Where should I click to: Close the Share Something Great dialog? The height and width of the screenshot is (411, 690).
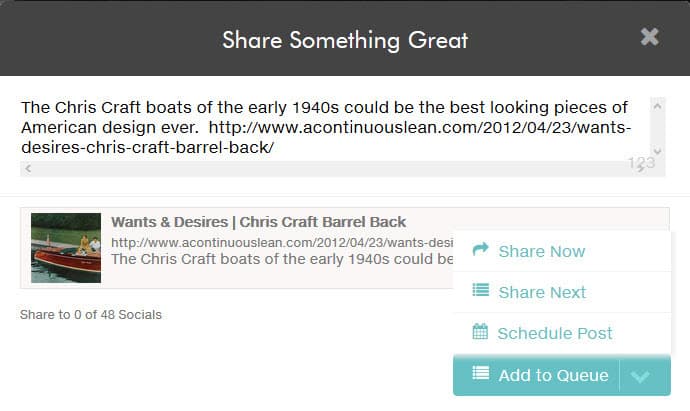[650, 37]
